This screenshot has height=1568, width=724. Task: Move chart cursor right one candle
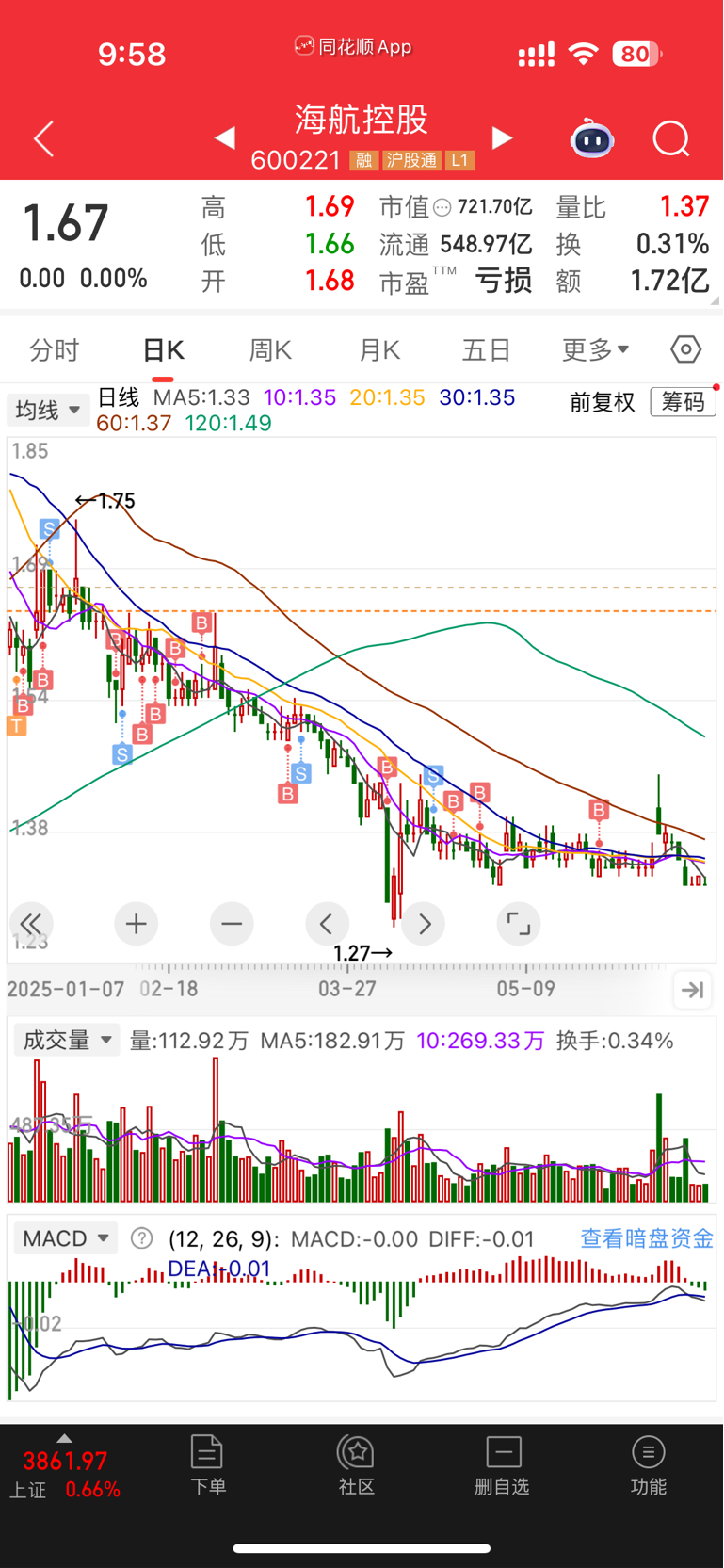[x=424, y=924]
